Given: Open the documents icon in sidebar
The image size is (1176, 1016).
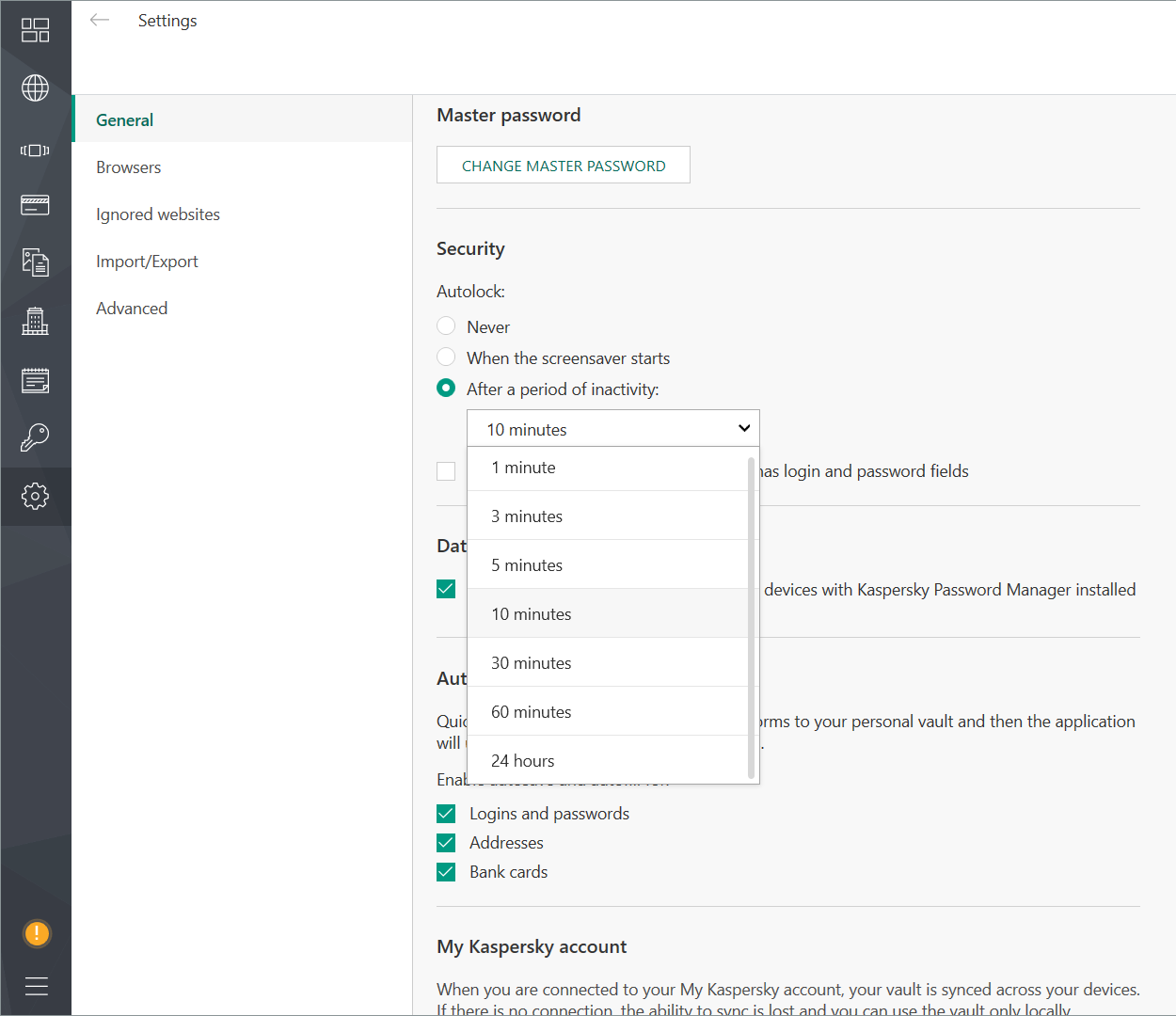Looking at the screenshot, I should coord(35,262).
